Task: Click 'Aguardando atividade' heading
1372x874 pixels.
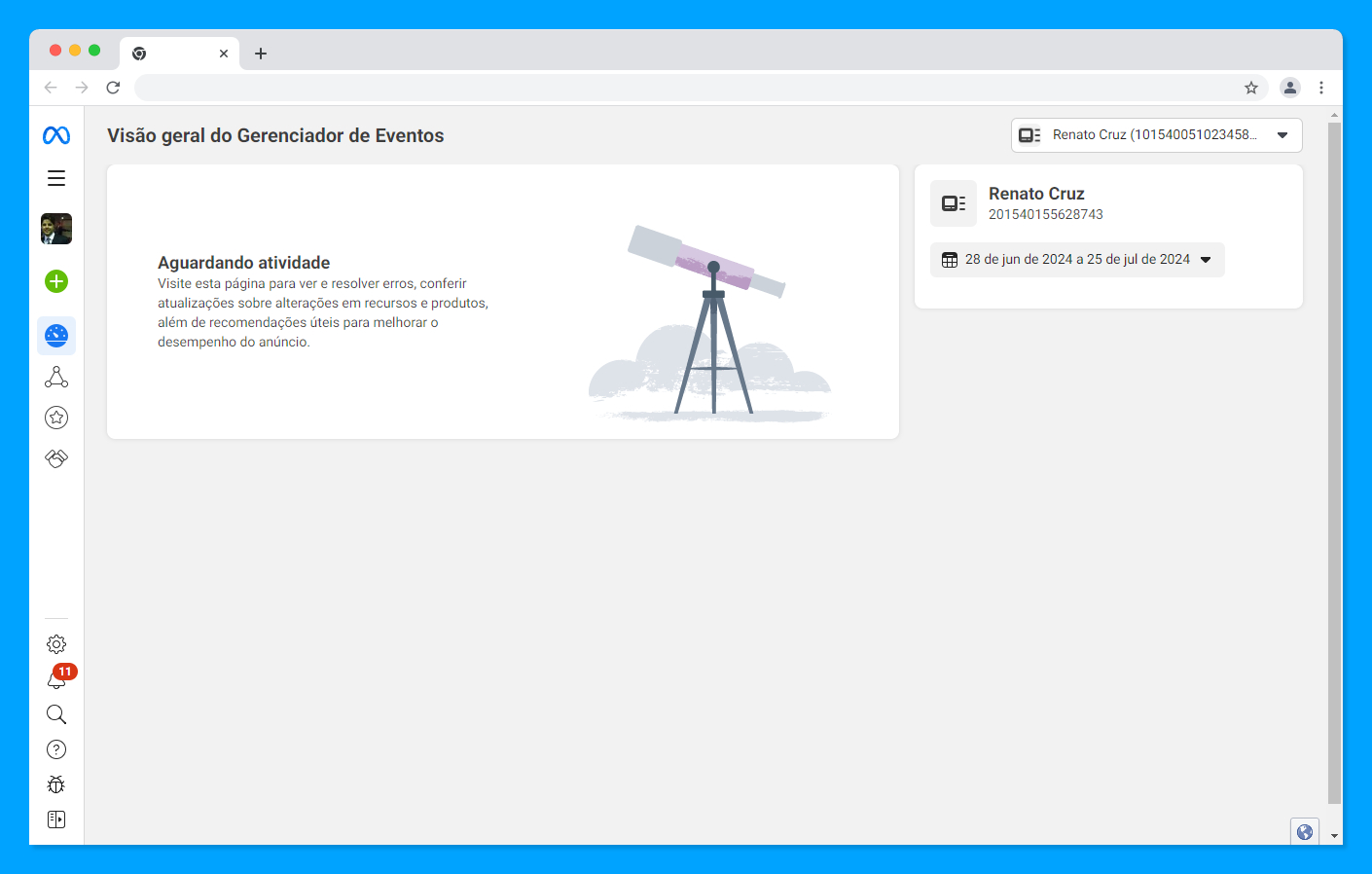Action: [244, 263]
